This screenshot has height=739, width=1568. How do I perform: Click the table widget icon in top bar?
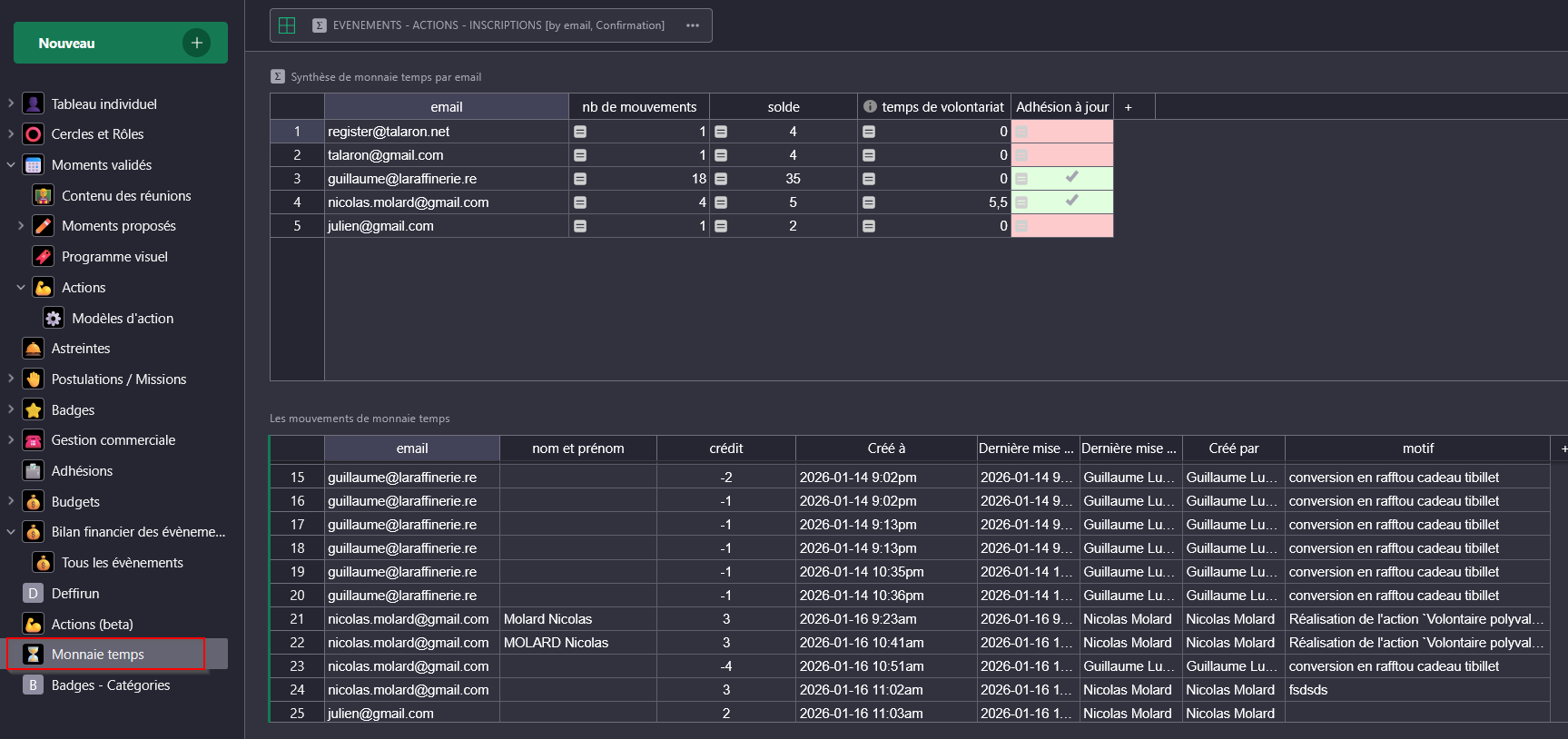pyautogui.click(x=287, y=25)
